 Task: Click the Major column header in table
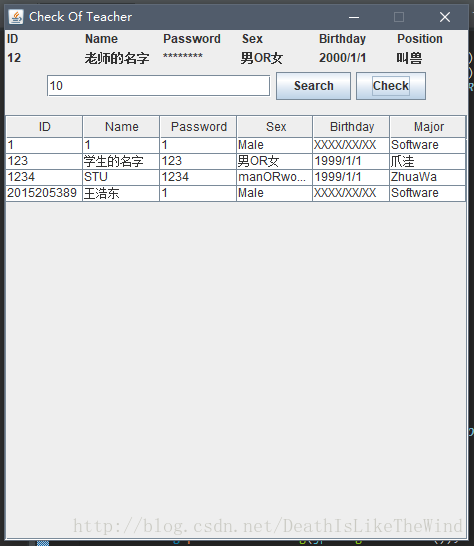pyautogui.click(x=428, y=127)
